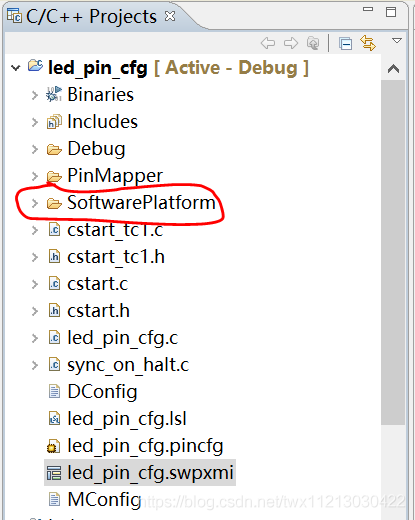Viewport: 415px width, 520px height.
Task: Toggle Link with Editor arrows icon
Action: tap(368, 43)
